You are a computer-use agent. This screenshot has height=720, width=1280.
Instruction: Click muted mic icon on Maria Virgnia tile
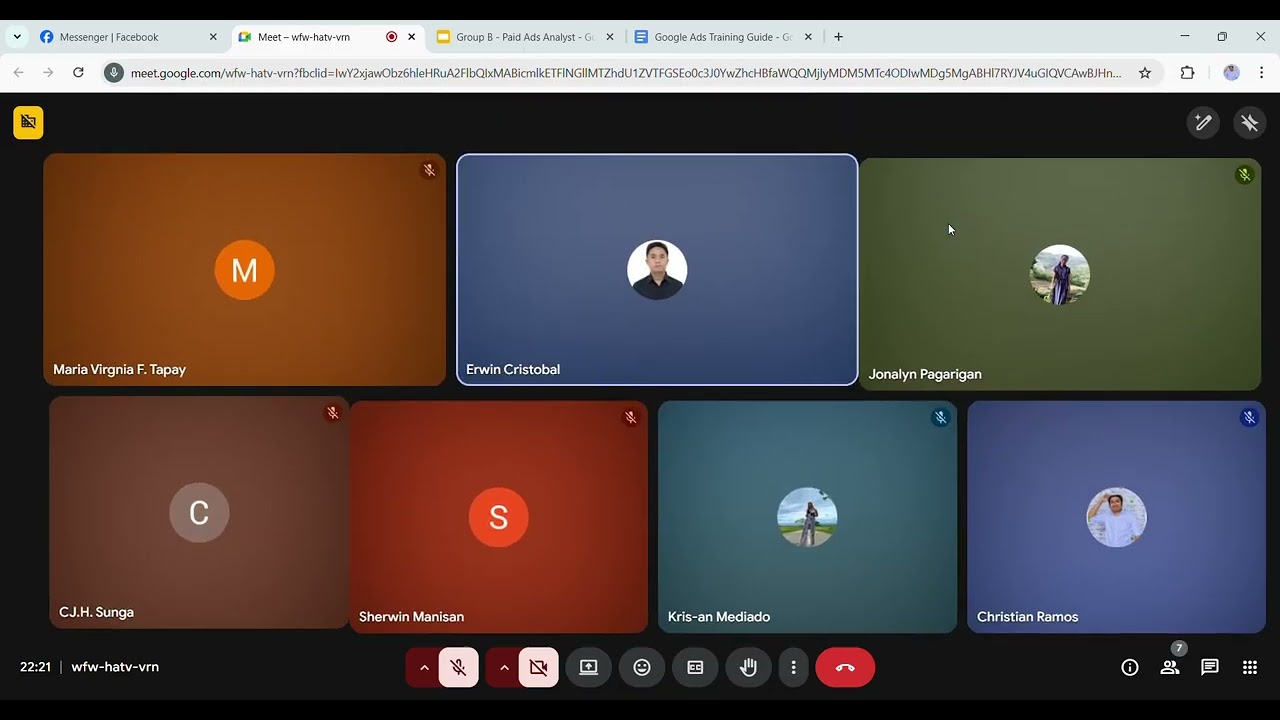click(429, 170)
